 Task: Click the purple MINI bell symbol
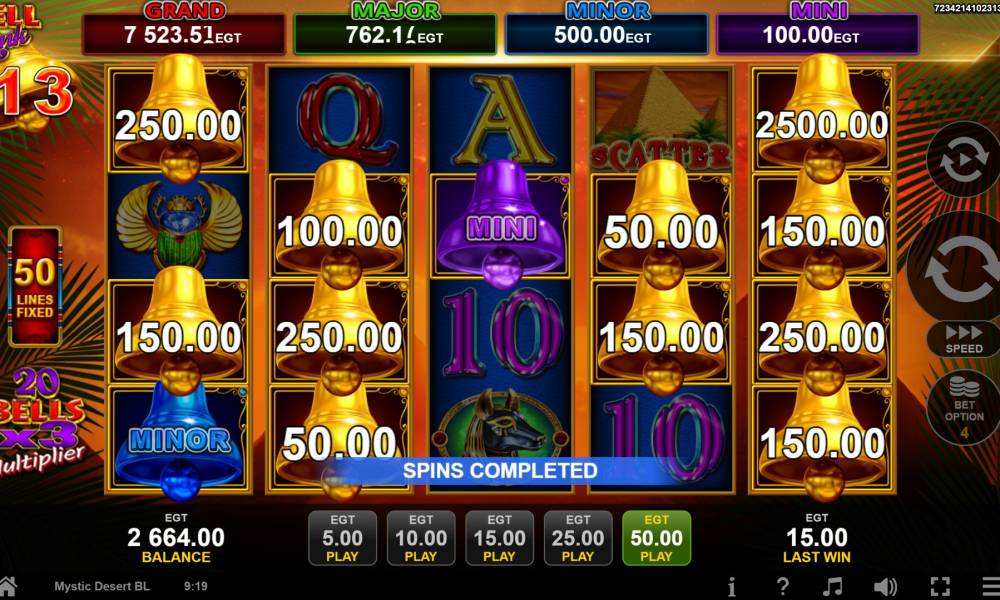point(501,224)
